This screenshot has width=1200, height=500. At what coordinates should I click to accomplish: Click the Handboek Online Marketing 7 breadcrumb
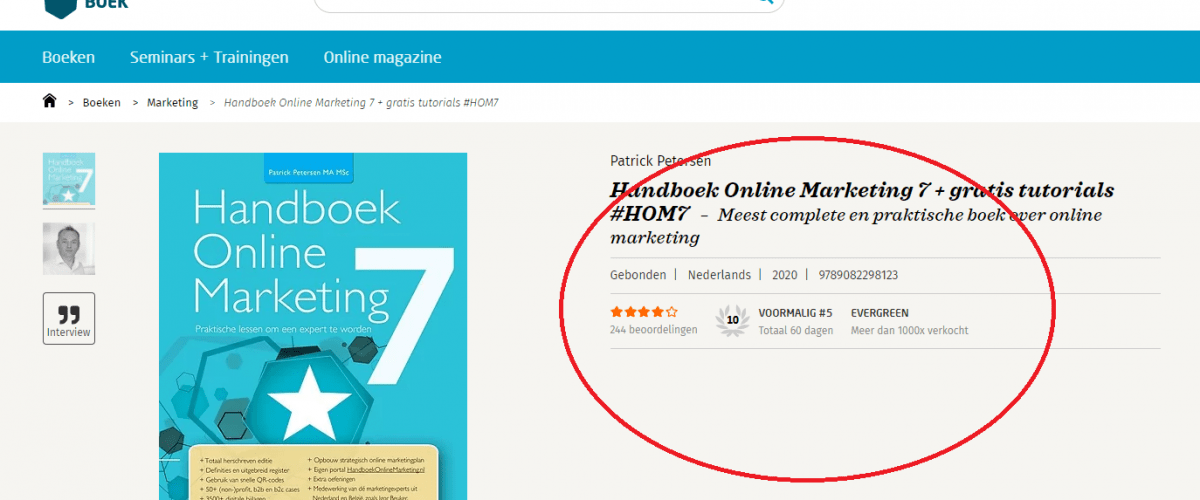click(361, 103)
